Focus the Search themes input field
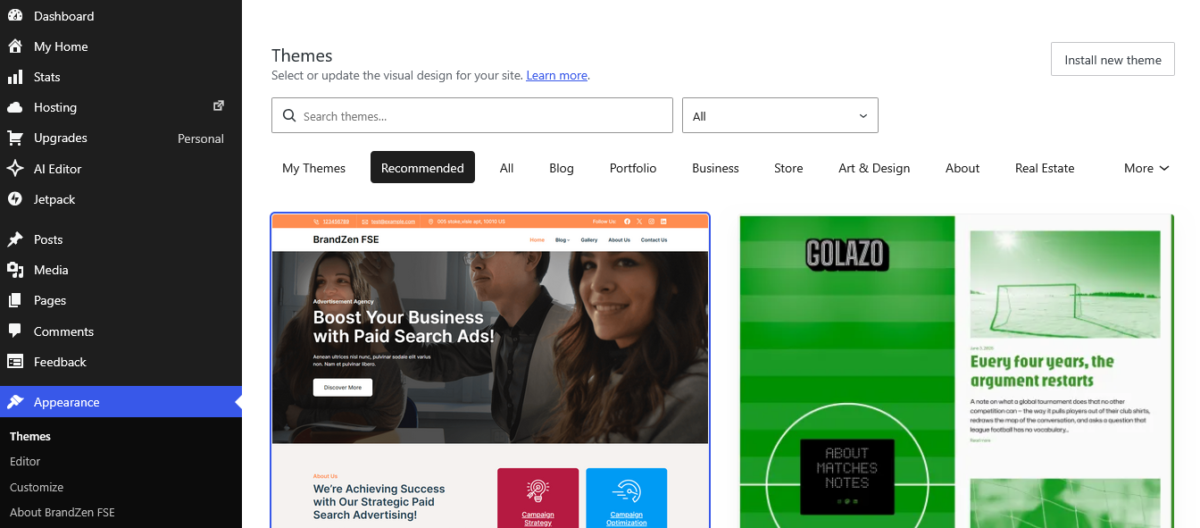Viewport: 1200px width, 528px height. [x=472, y=116]
